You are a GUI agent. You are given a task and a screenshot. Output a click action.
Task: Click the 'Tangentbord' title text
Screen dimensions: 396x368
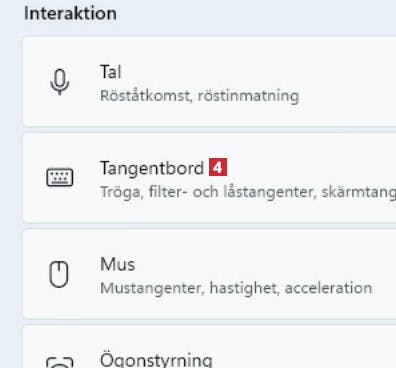point(152,168)
